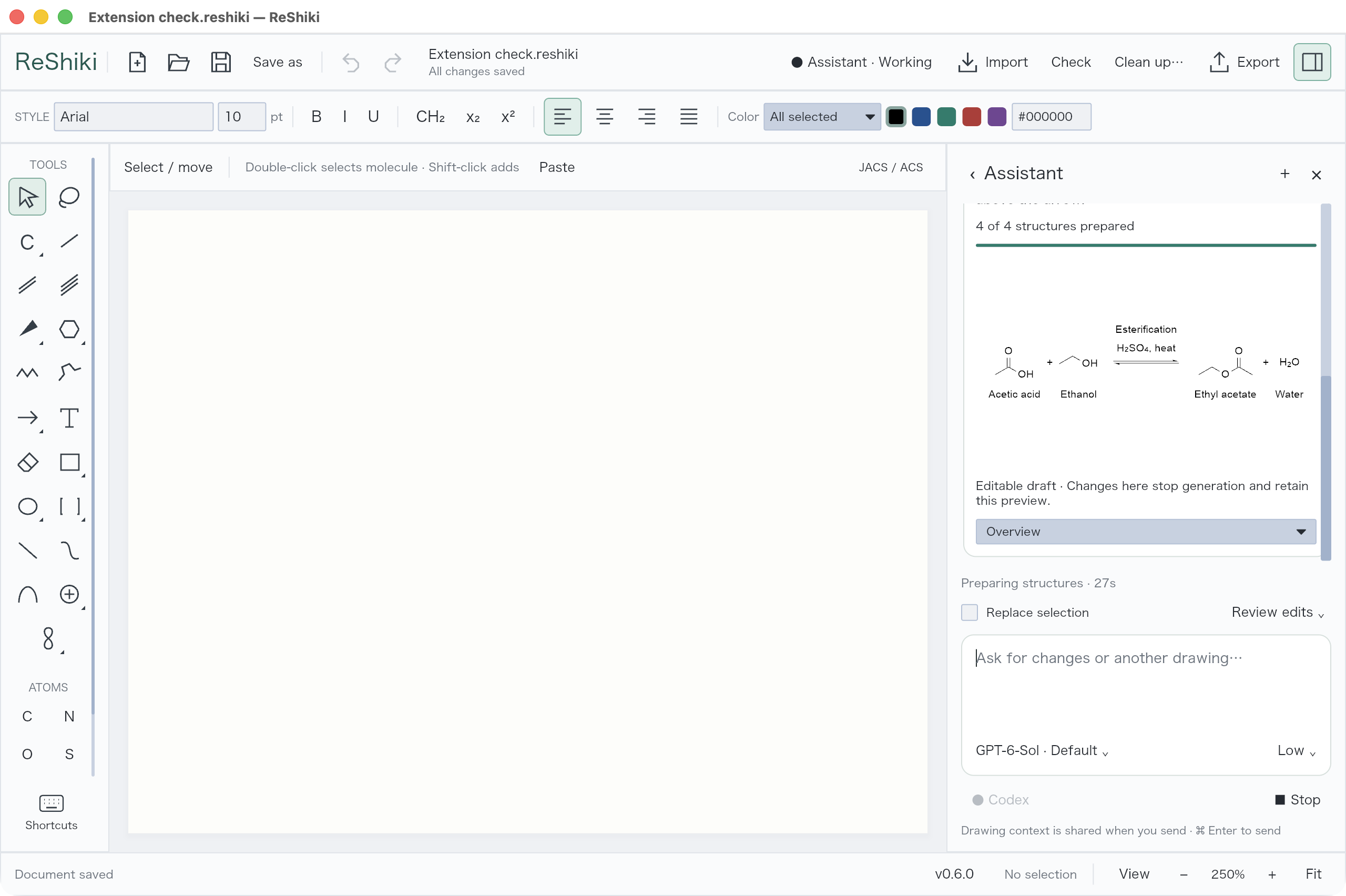Expand the Overview dropdown
The width and height of the screenshot is (1346, 896).
pyautogui.click(x=1146, y=532)
